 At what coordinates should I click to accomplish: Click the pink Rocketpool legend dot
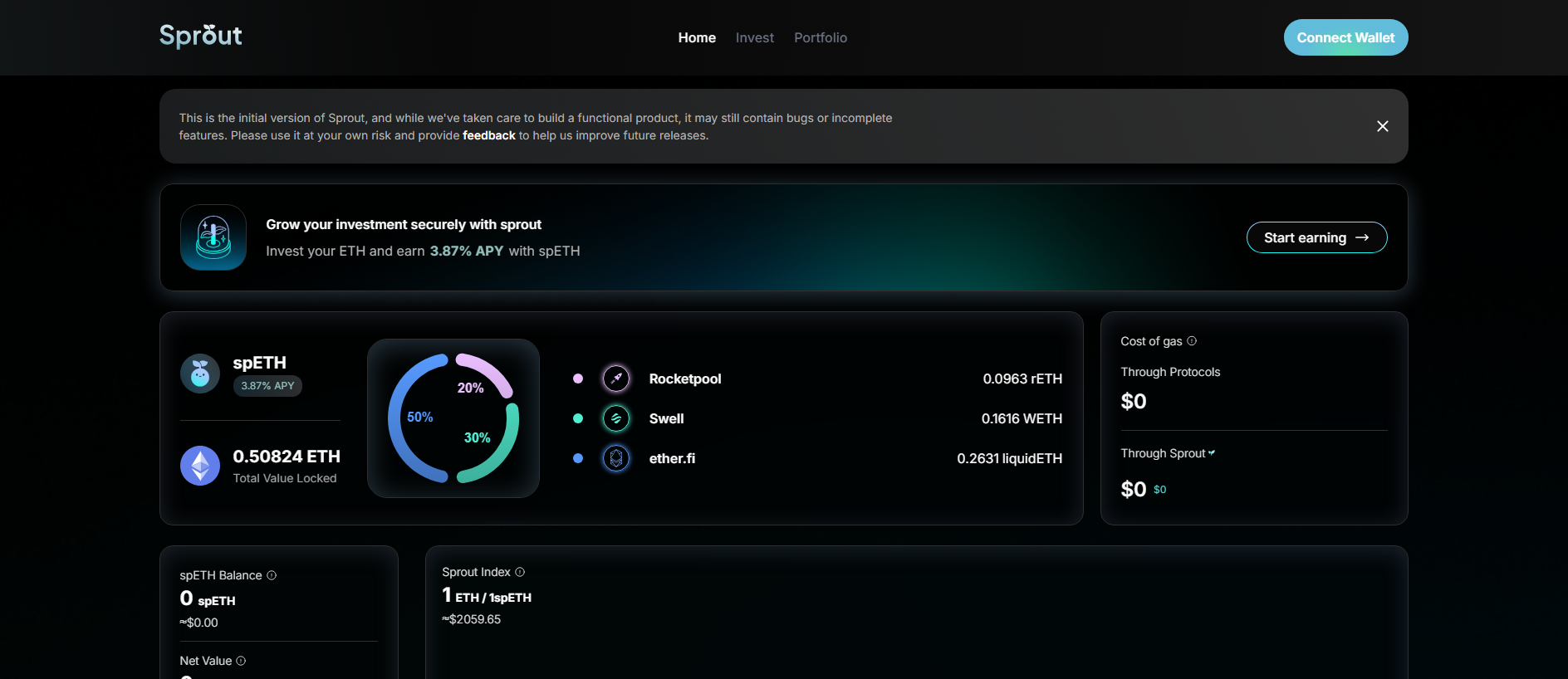coord(578,379)
